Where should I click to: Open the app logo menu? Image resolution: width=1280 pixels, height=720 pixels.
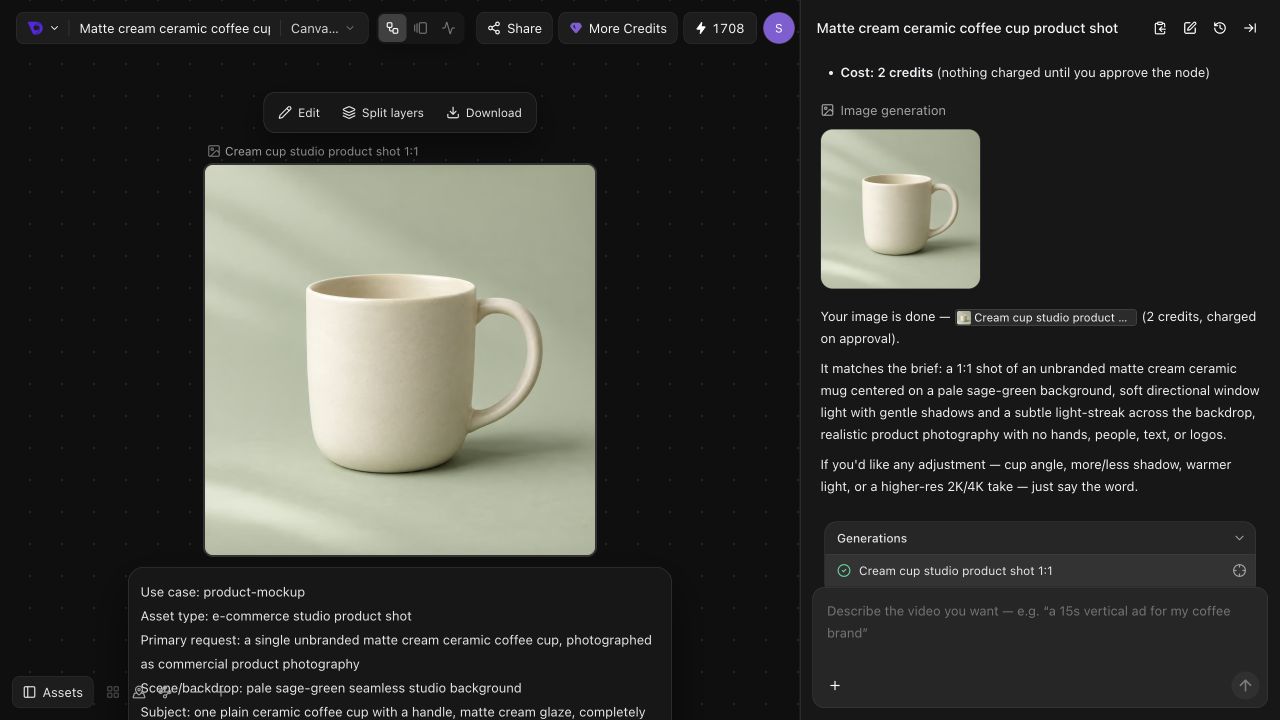click(x=42, y=28)
